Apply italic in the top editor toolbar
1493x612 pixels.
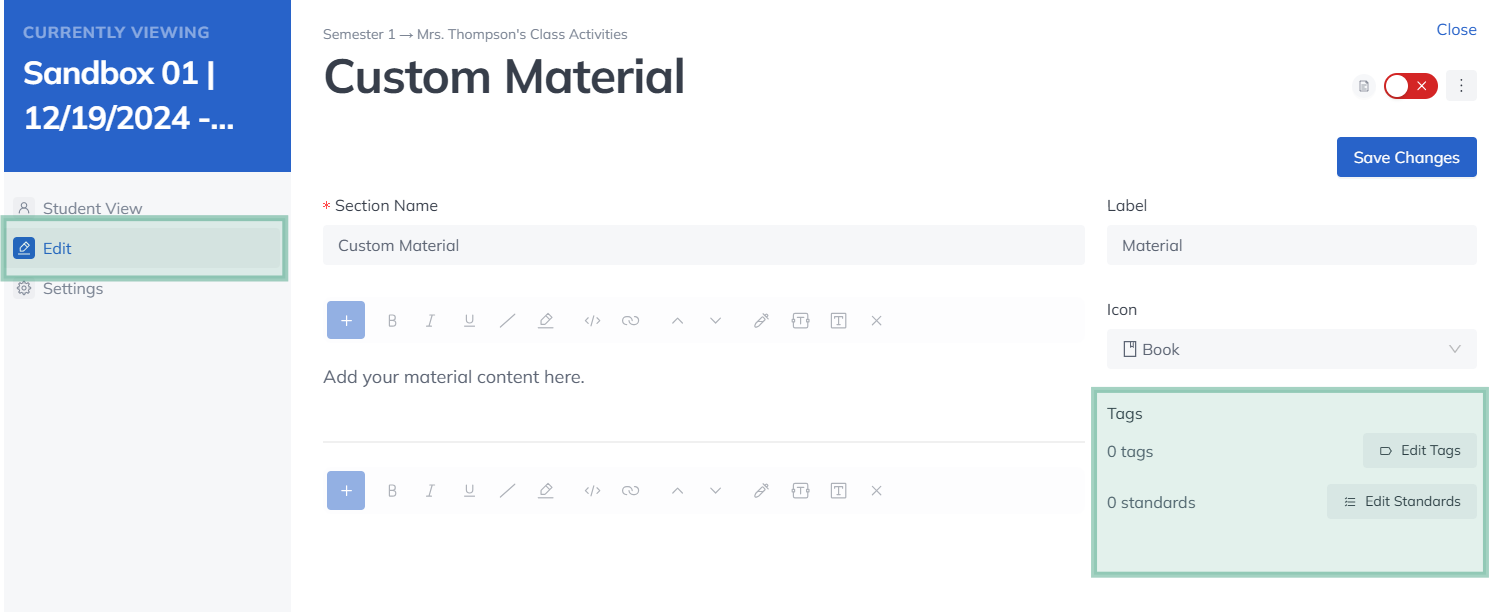point(430,321)
